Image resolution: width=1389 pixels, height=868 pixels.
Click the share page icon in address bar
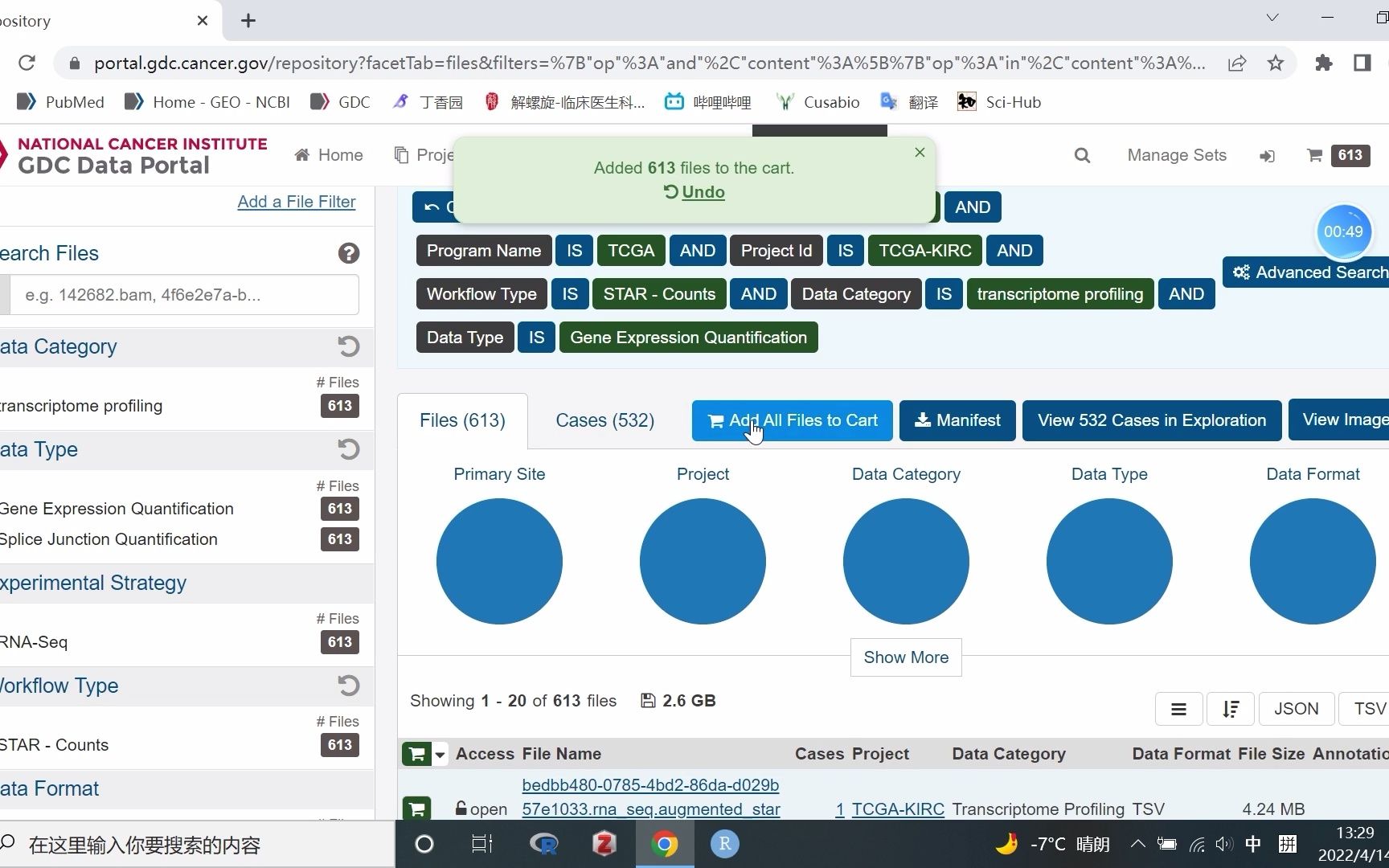coord(1237,63)
